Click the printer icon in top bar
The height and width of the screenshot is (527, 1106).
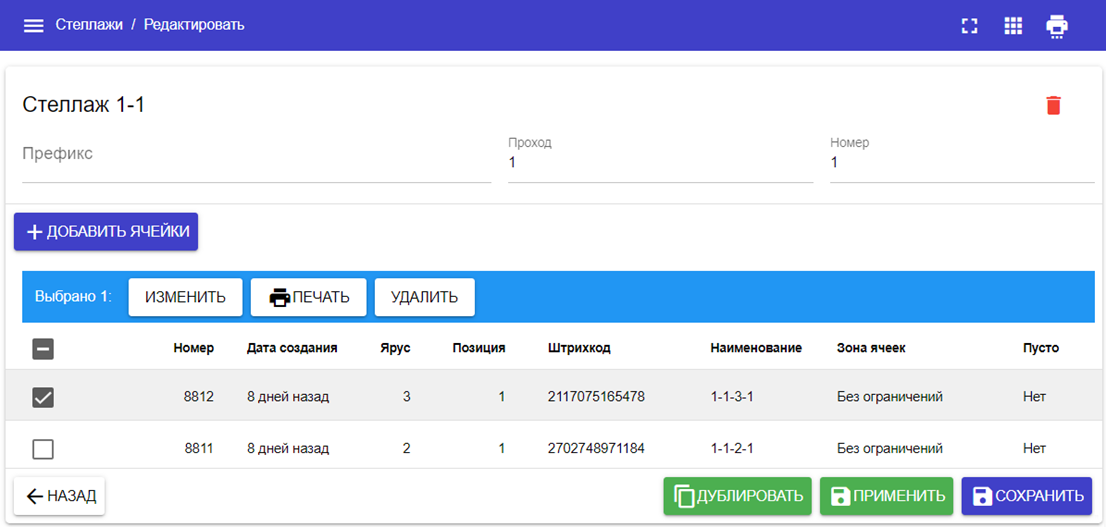pos(1057,26)
